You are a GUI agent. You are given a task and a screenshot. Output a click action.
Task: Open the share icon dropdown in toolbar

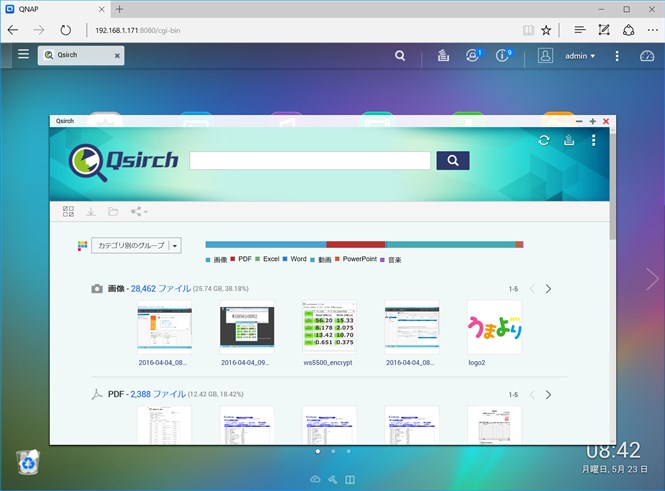139,211
